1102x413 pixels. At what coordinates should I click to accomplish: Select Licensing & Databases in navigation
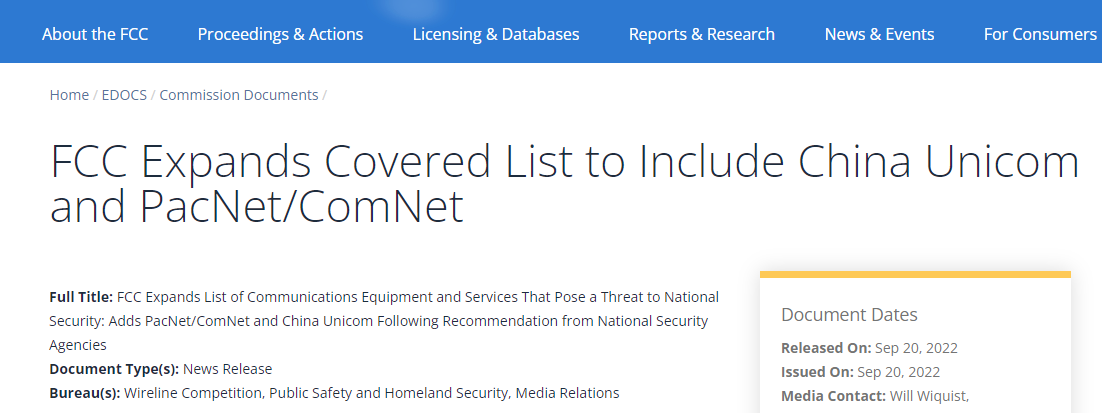[496, 34]
